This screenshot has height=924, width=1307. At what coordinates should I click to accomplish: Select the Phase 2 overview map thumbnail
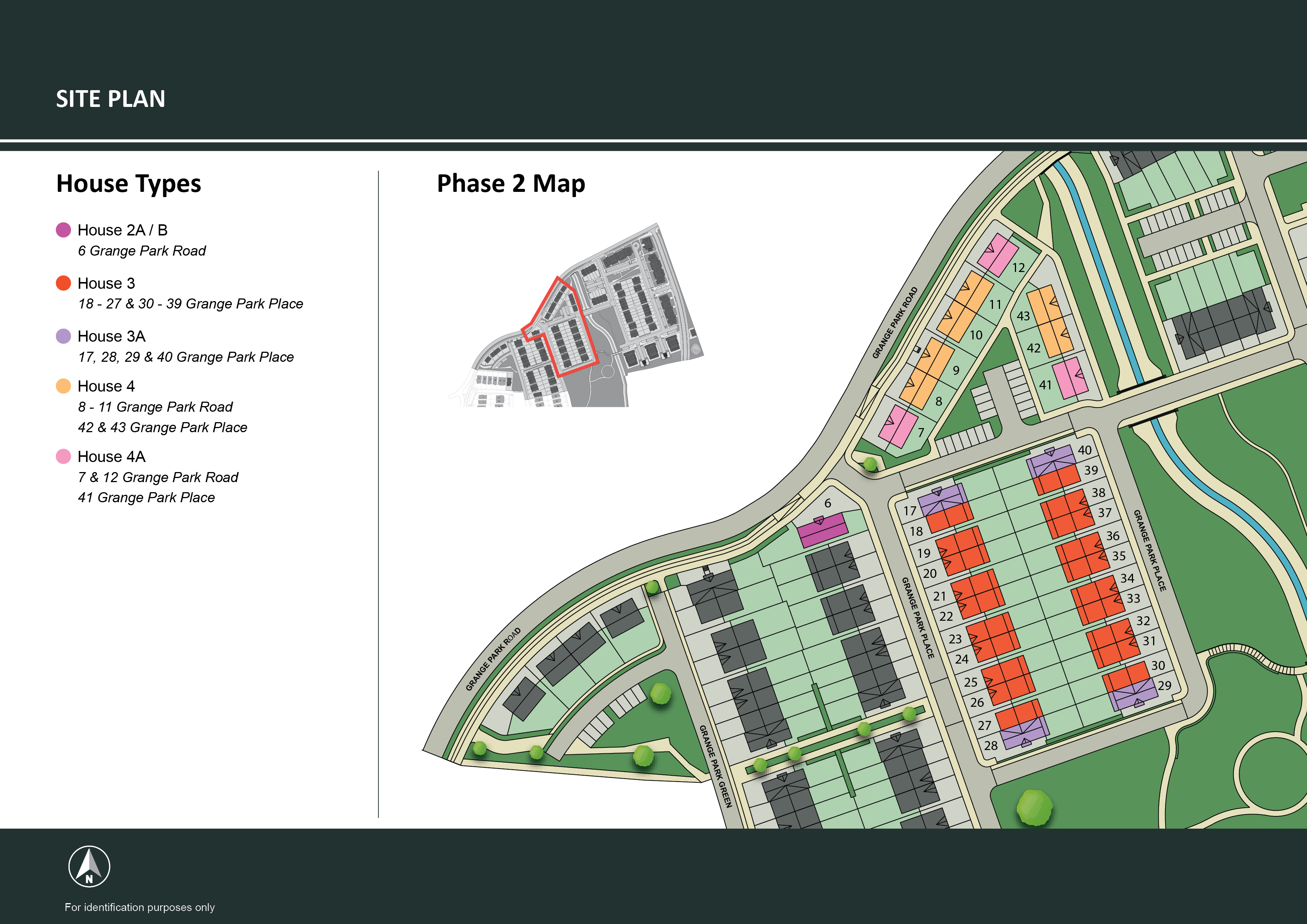576,315
